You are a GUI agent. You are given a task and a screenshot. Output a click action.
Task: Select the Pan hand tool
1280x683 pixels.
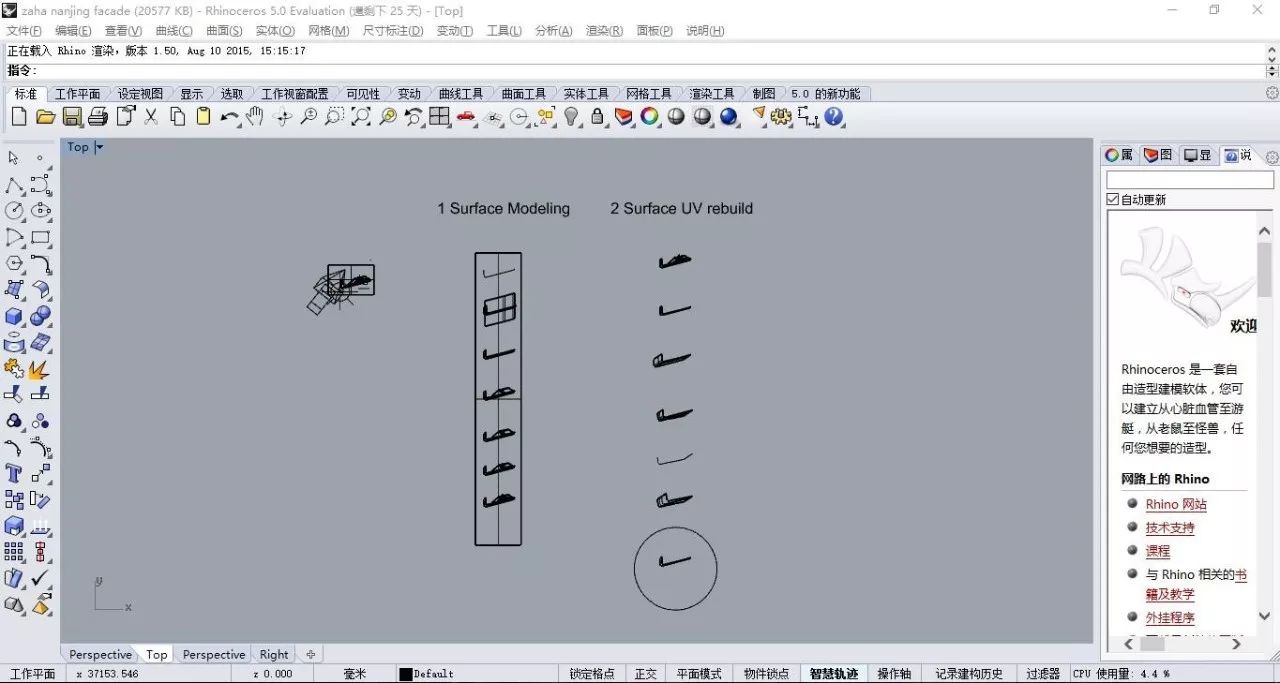pyautogui.click(x=254, y=117)
